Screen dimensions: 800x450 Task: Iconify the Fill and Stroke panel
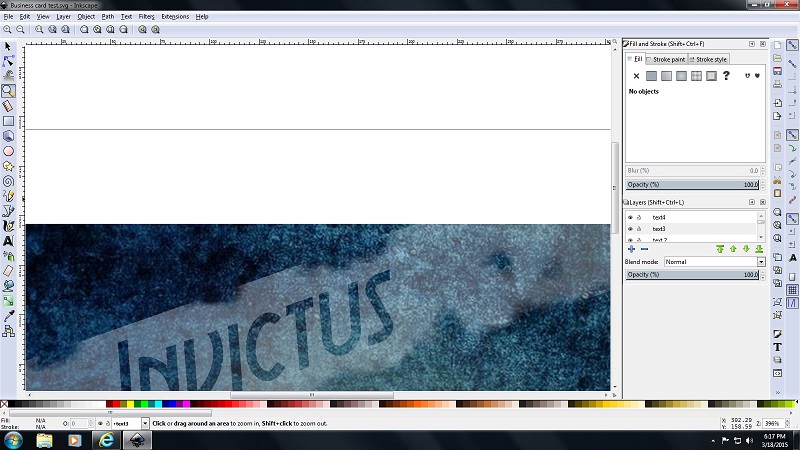click(752, 44)
